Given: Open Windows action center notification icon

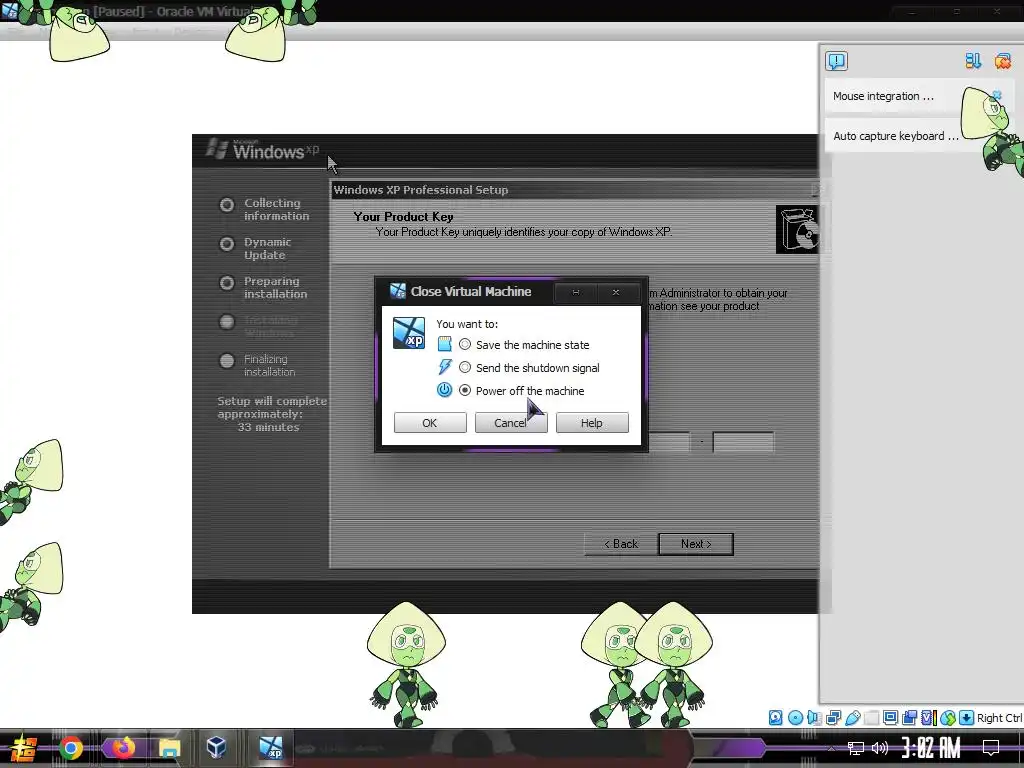Looking at the screenshot, I should [x=991, y=748].
